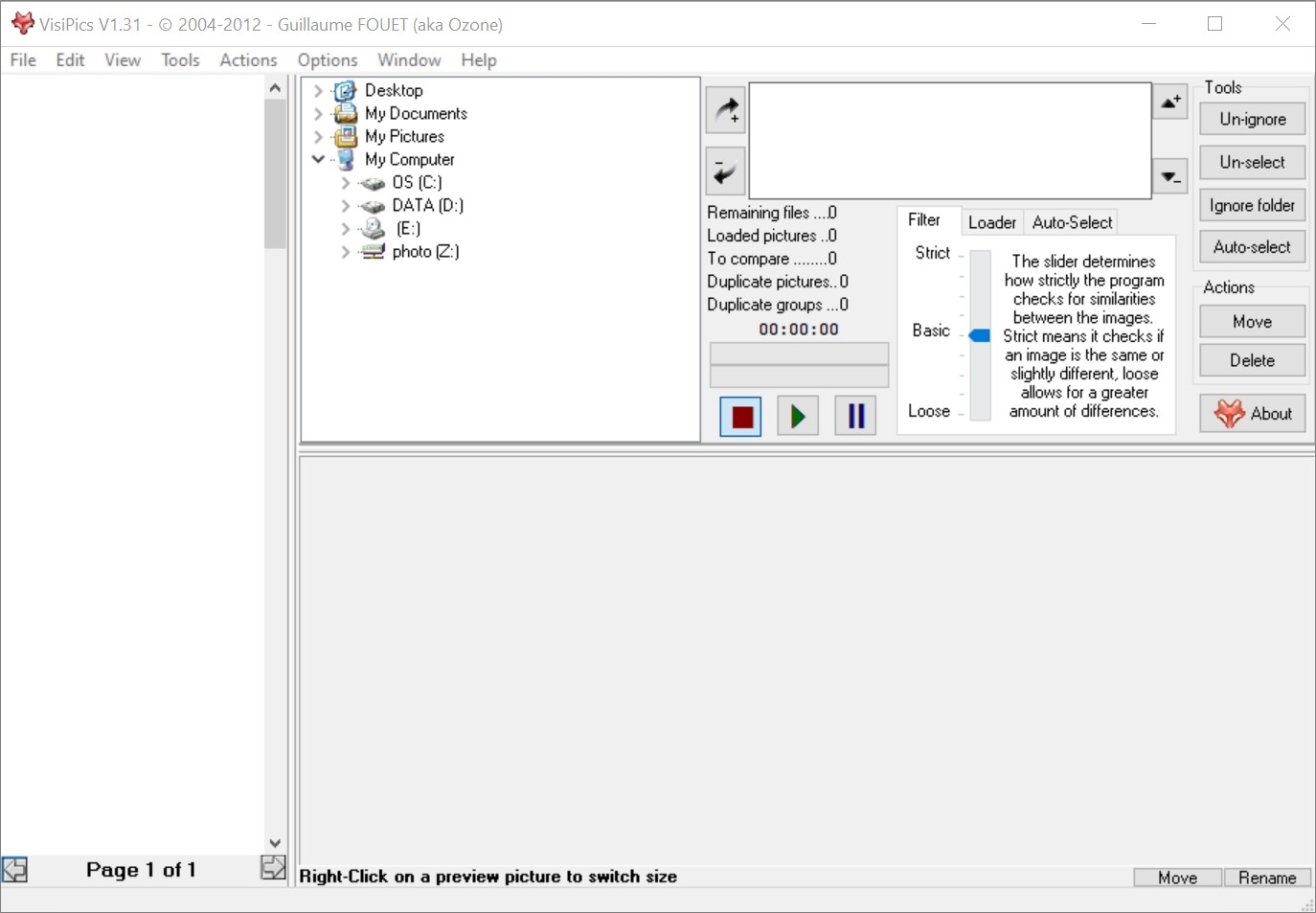
Task: Click the Auto-select button
Action: (x=1253, y=247)
